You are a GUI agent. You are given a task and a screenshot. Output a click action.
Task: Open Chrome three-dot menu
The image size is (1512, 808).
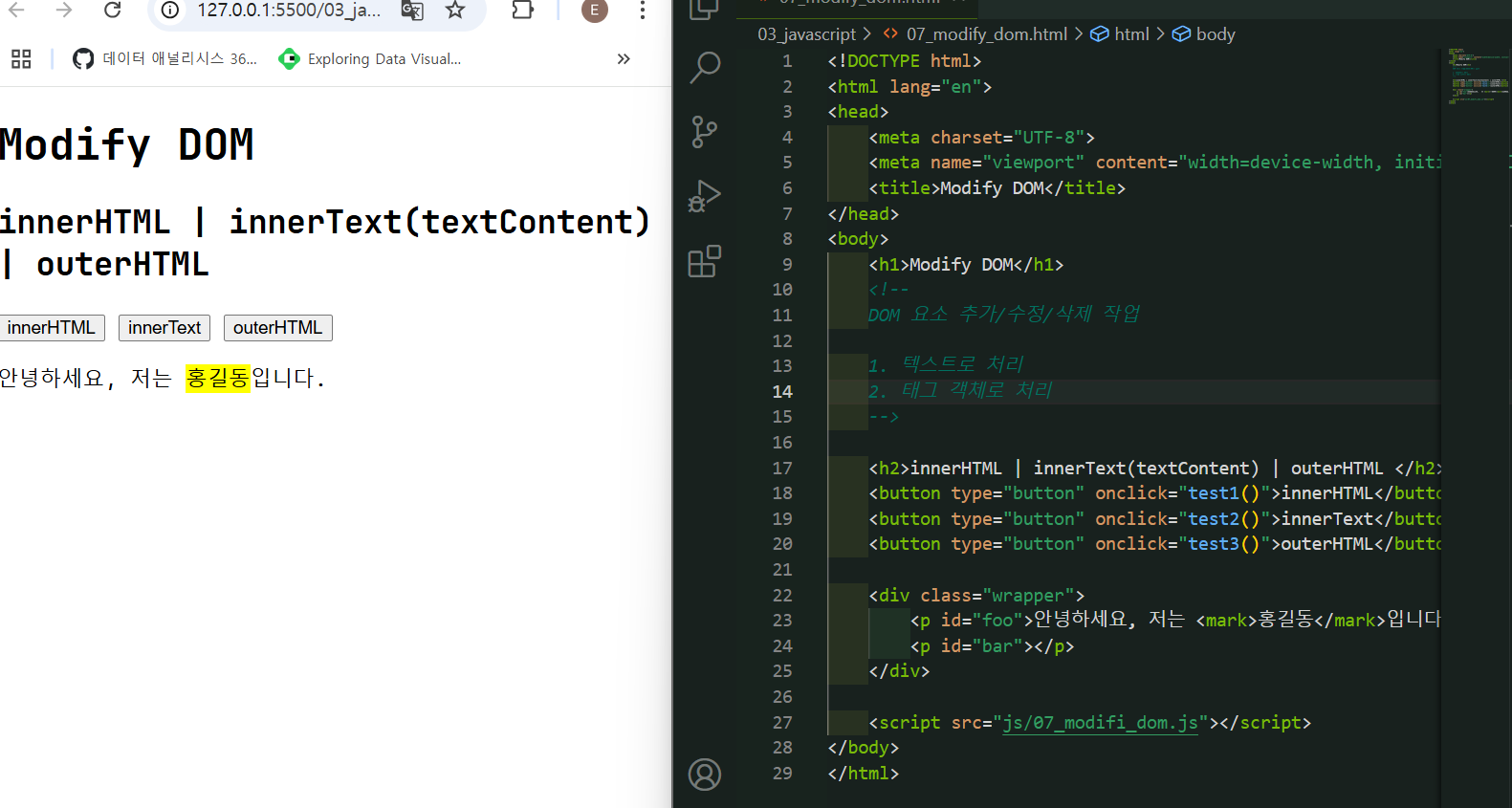[643, 11]
